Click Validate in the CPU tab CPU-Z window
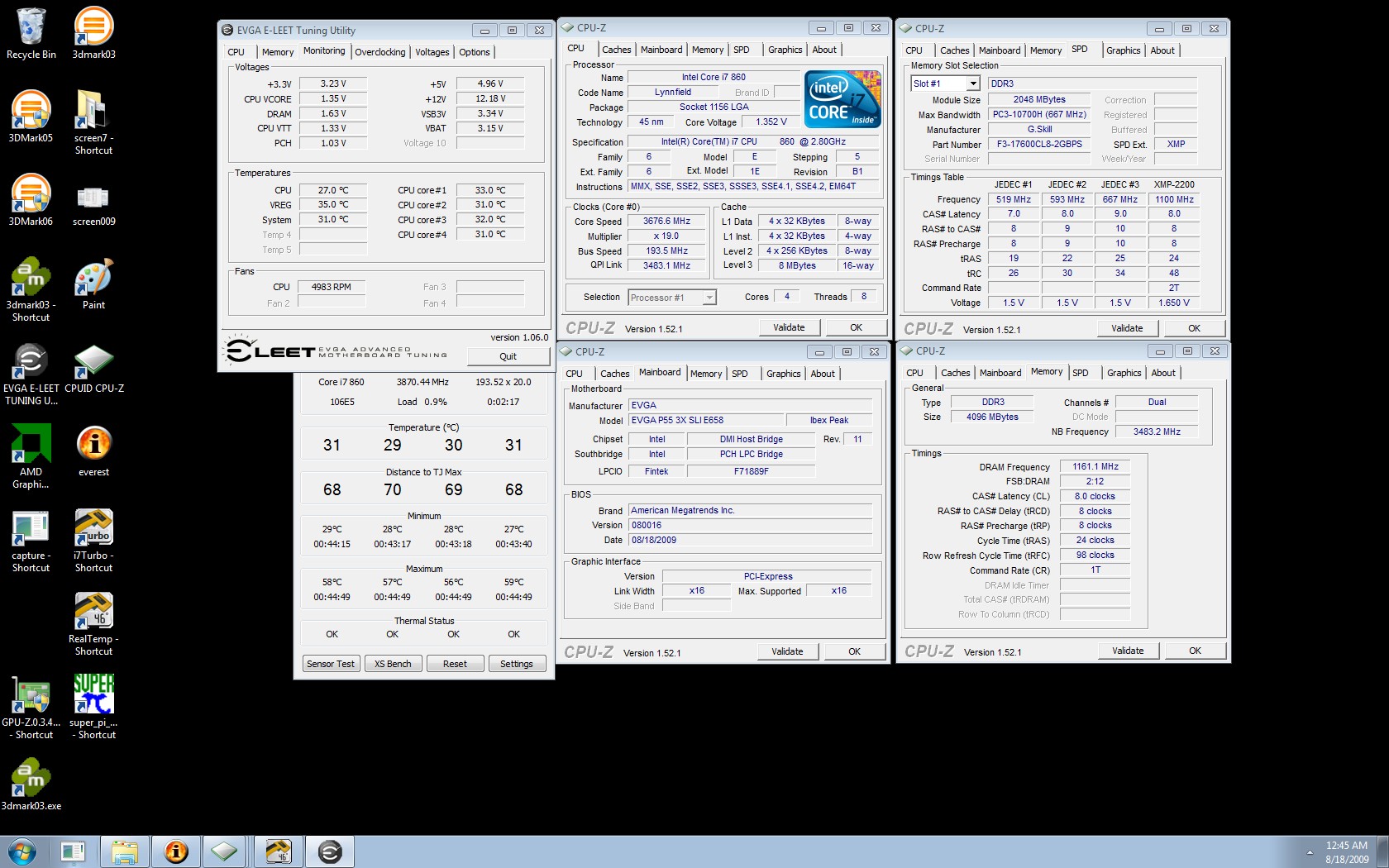Image resolution: width=1389 pixels, height=868 pixels. [789, 327]
